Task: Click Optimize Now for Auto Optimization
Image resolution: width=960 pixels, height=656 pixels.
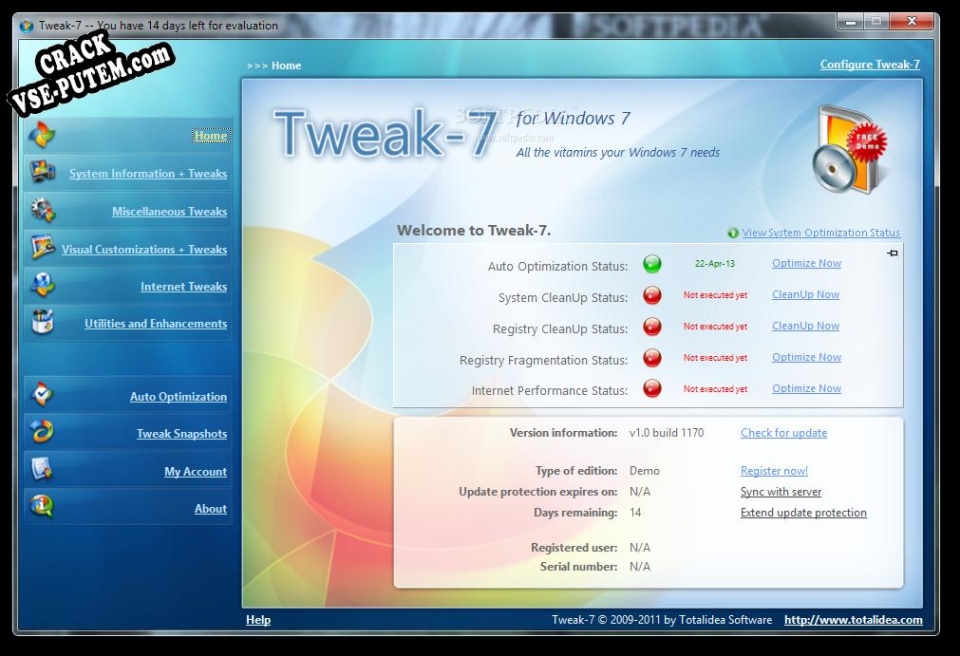Action: pyautogui.click(x=806, y=263)
